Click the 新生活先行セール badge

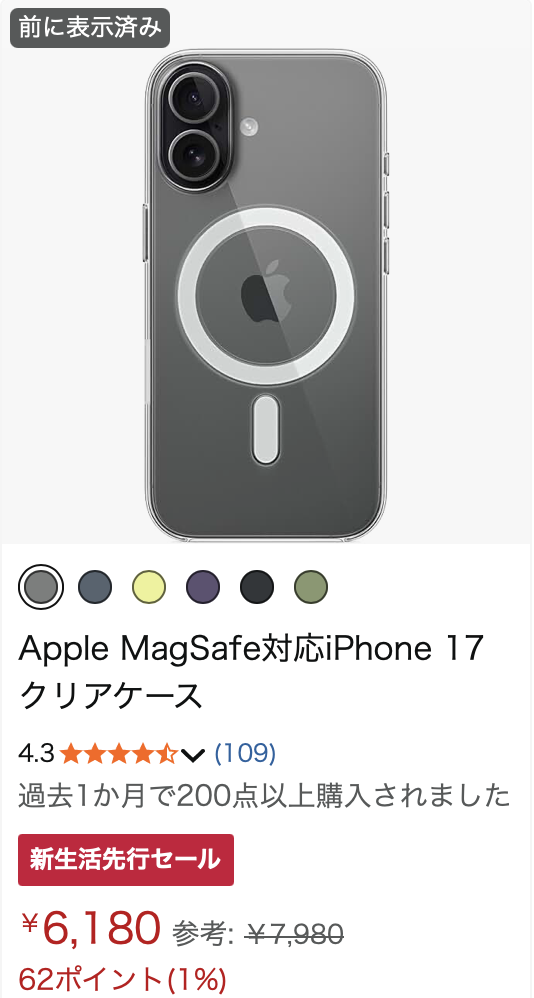[x=125, y=859]
